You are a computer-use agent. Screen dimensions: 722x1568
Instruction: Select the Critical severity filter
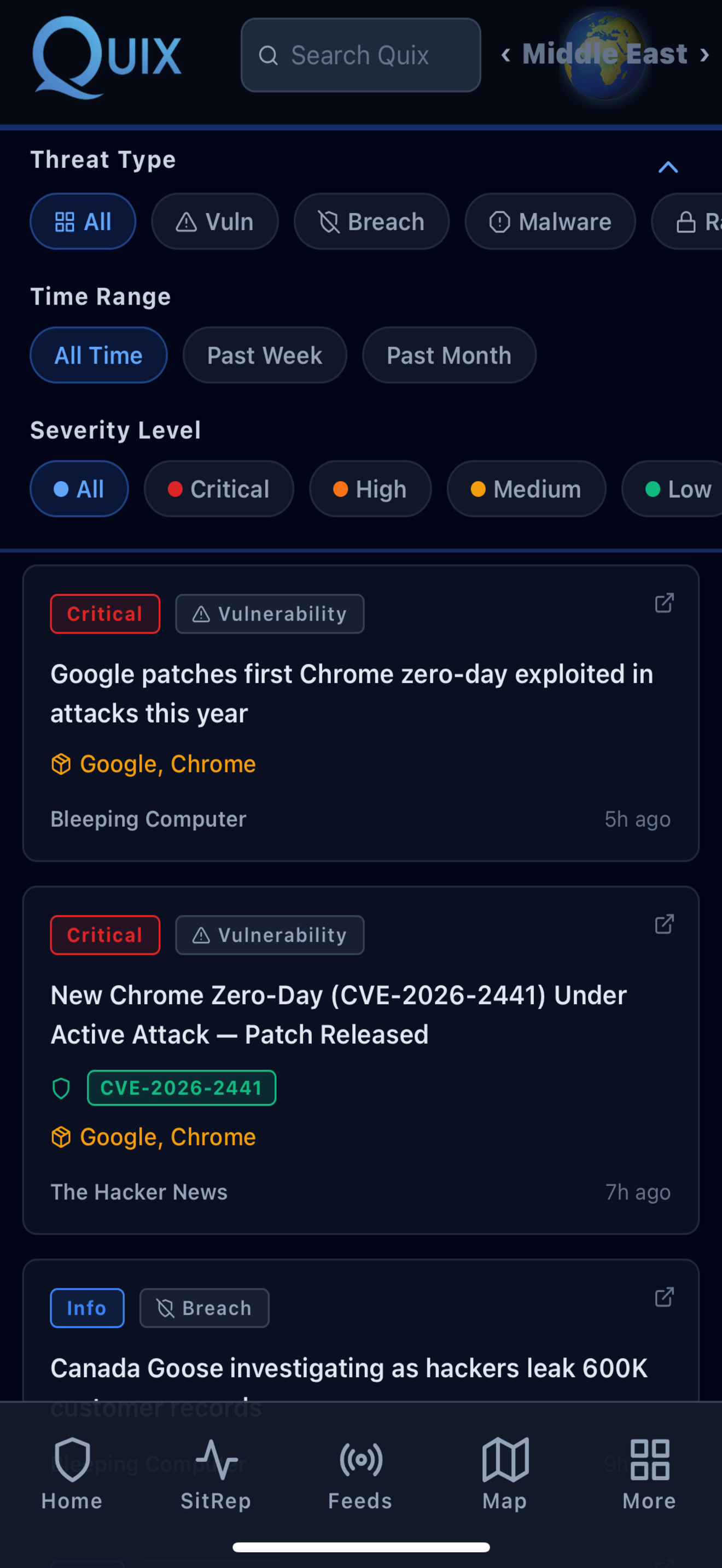[x=219, y=489]
